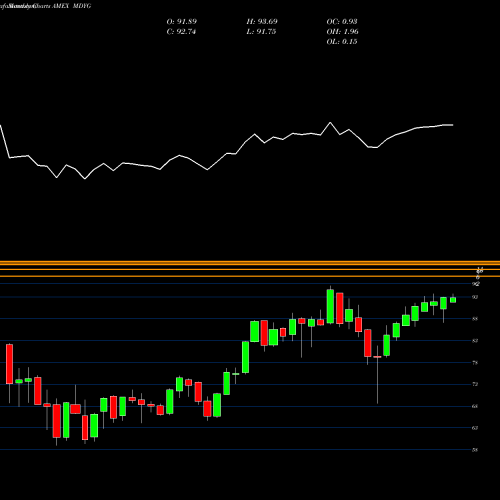This screenshot has height=500, width=500.
Task: Click the 72 price axis label
Action: (x=475, y=384)
